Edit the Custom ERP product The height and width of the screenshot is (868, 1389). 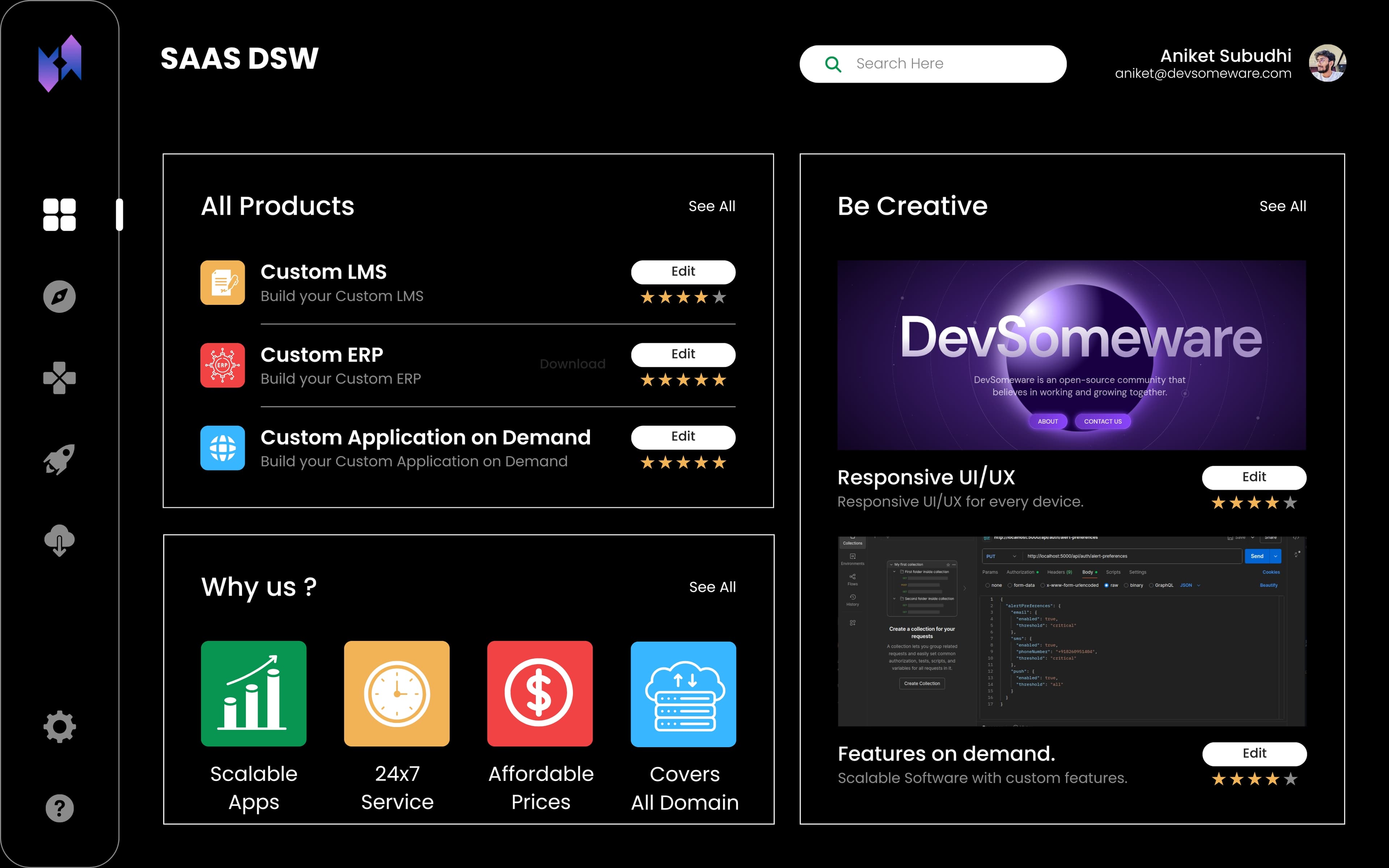[x=683, y=355]
